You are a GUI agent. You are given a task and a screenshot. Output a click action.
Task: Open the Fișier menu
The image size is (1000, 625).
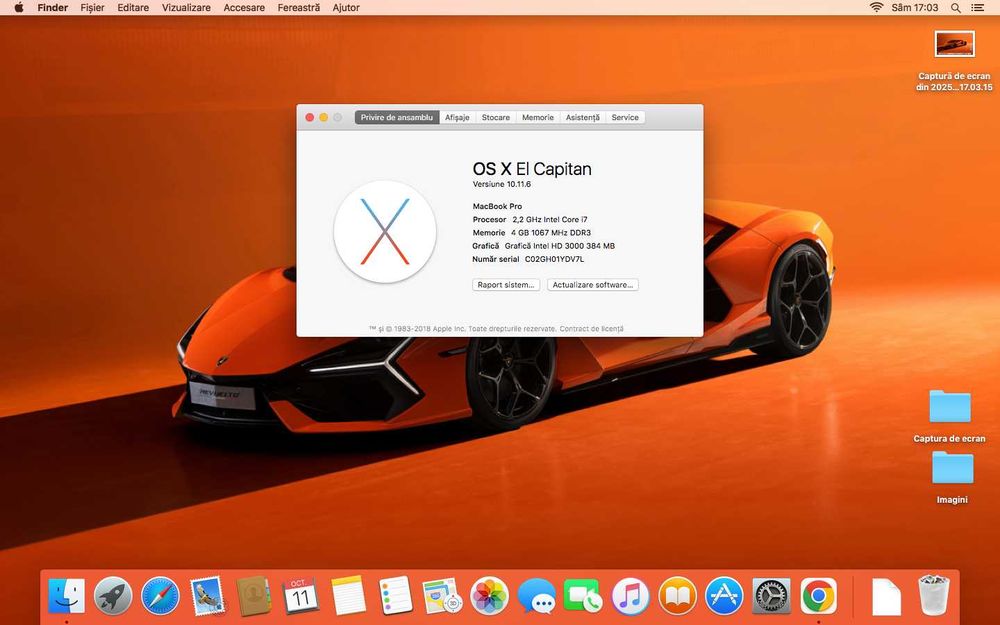92,8
